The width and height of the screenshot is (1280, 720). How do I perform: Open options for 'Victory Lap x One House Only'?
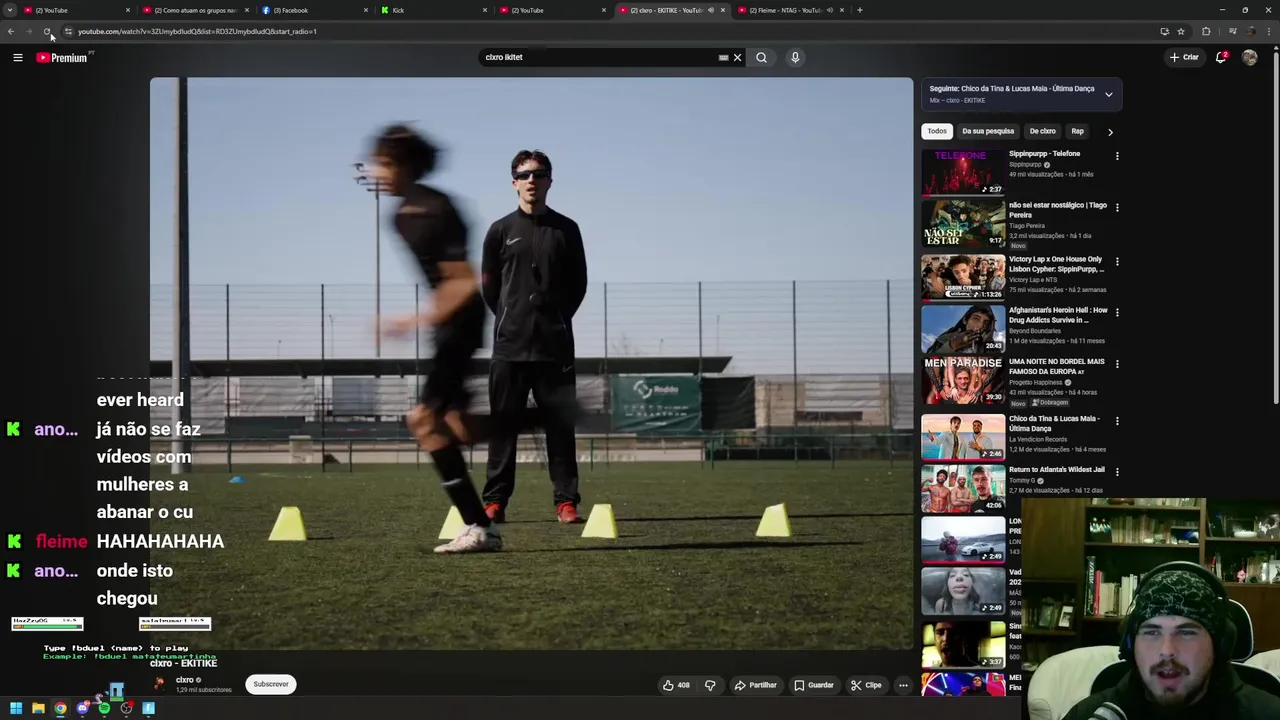click(x=1117, y=262)
